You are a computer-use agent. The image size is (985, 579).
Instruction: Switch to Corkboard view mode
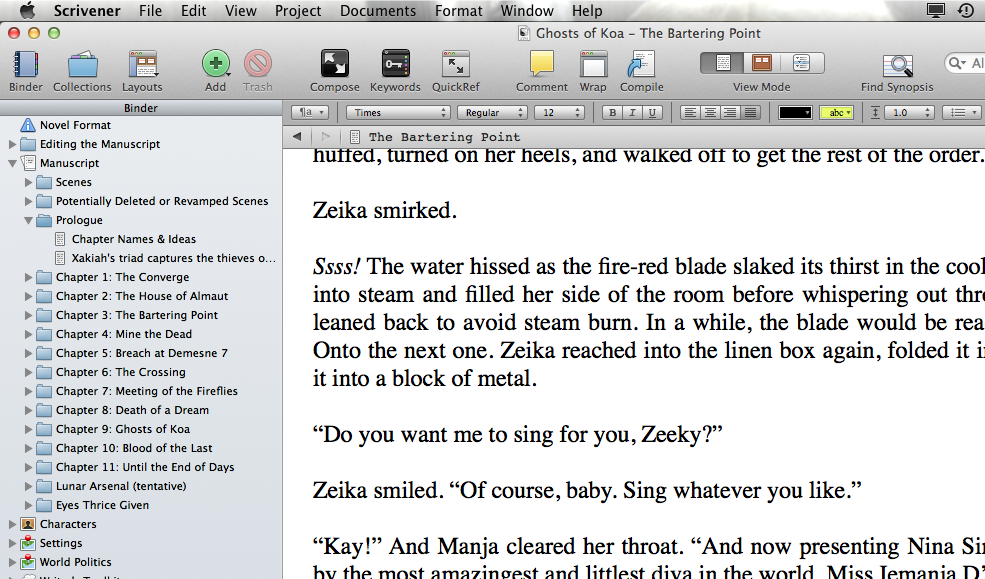762,63
